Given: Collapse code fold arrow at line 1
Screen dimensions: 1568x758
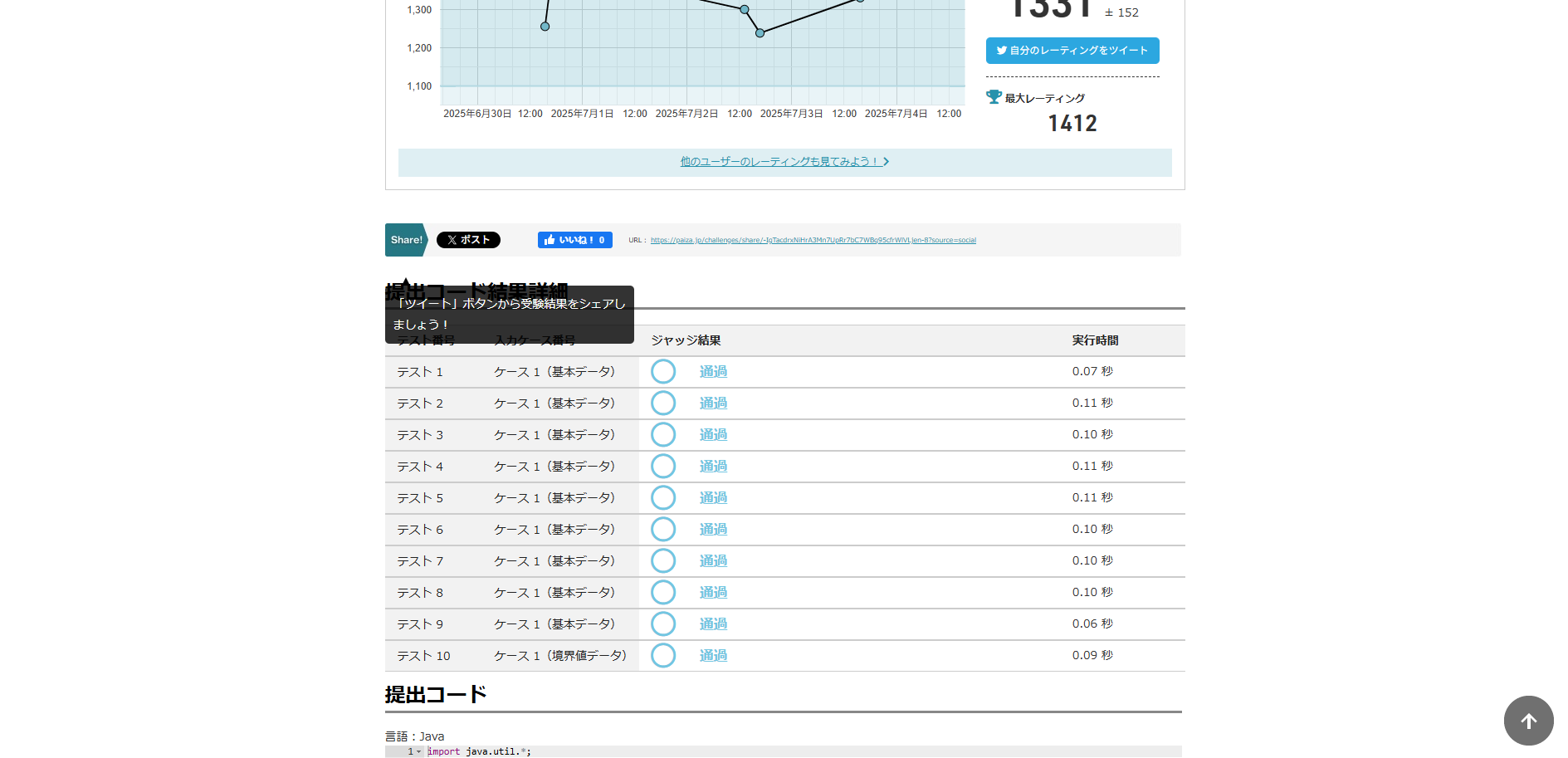Looking at the screenshot, I should (x=418, y=752).
